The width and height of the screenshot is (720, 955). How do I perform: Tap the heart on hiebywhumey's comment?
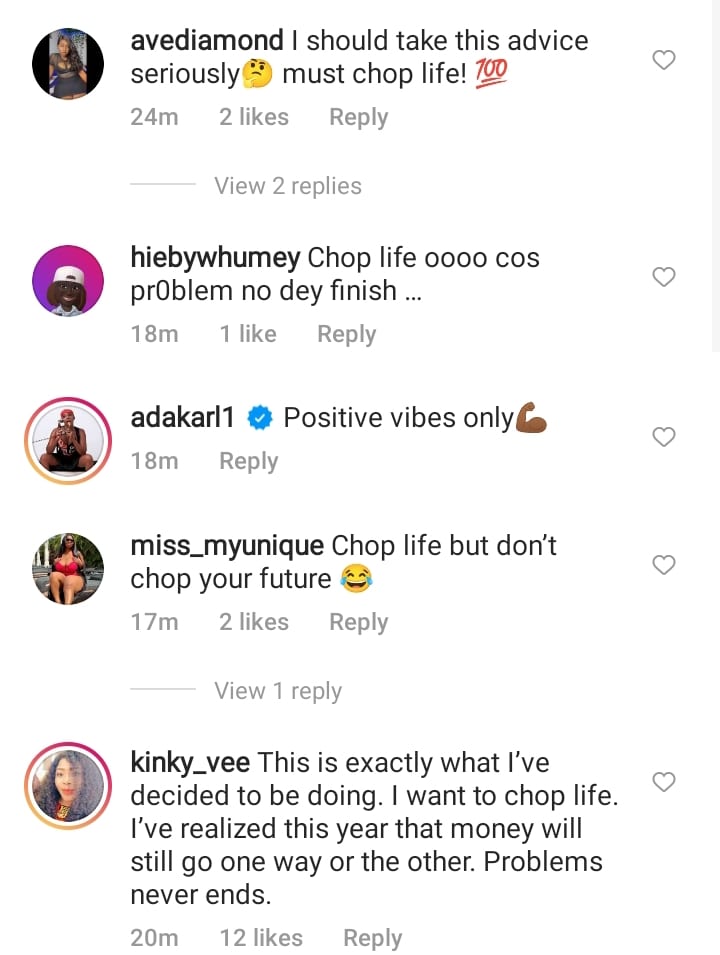tap(663, 277)
